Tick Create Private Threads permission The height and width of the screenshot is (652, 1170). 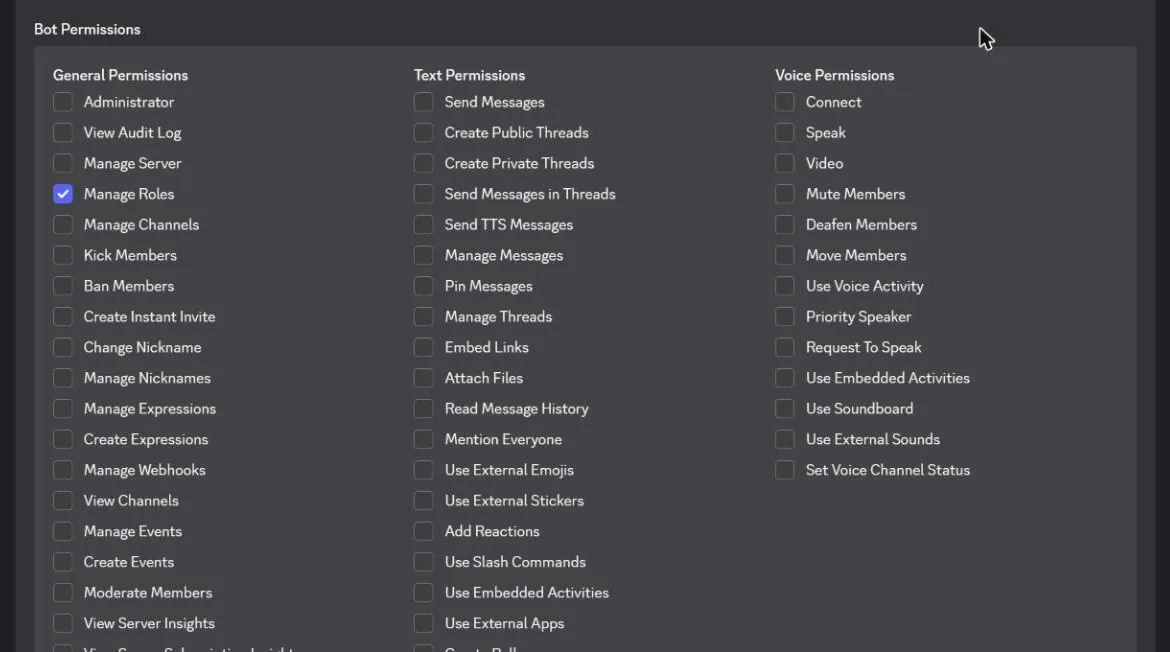[423, 163]
